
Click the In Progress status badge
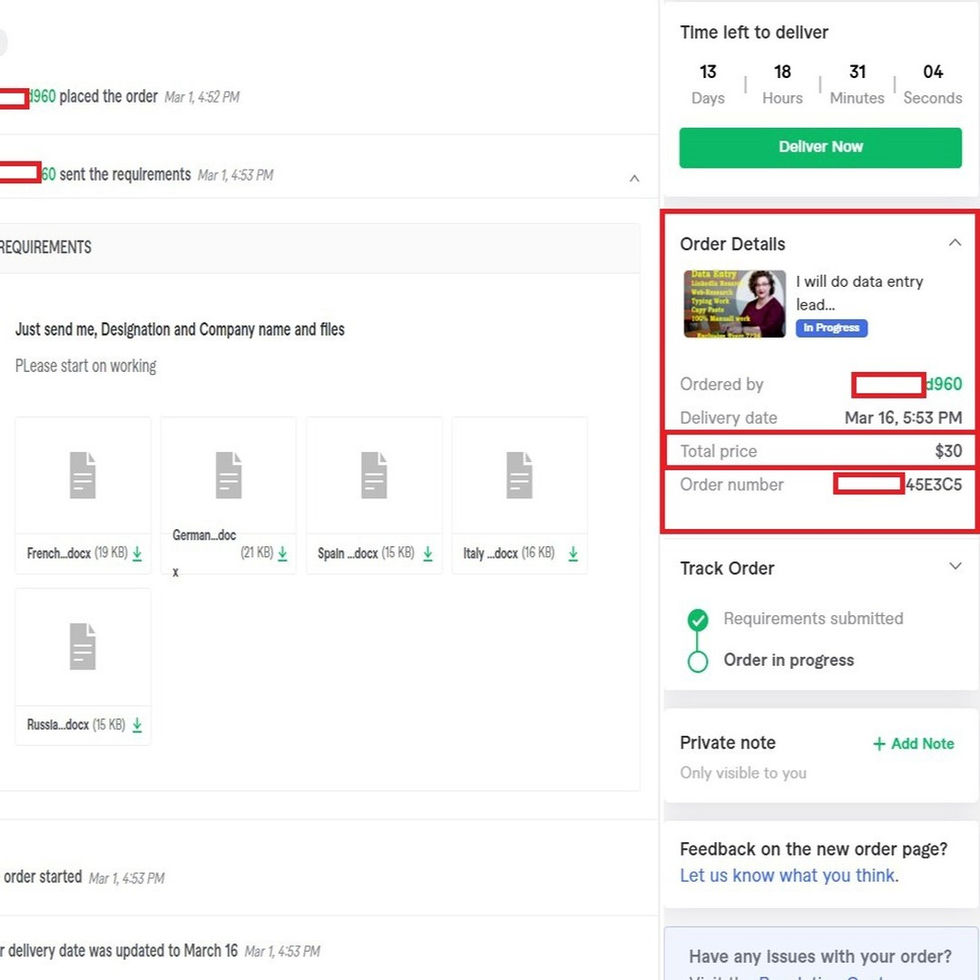831,328
